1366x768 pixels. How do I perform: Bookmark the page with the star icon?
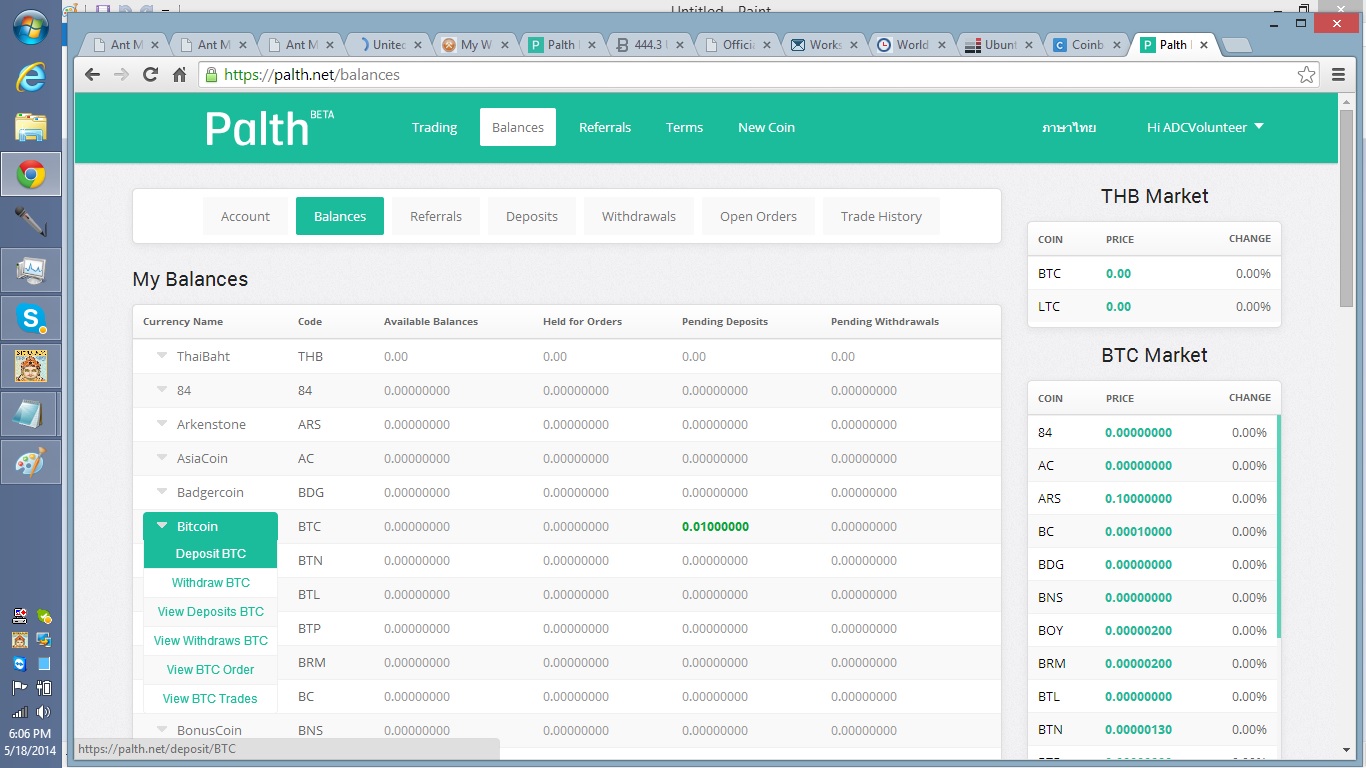click(x=1306, y=74)
